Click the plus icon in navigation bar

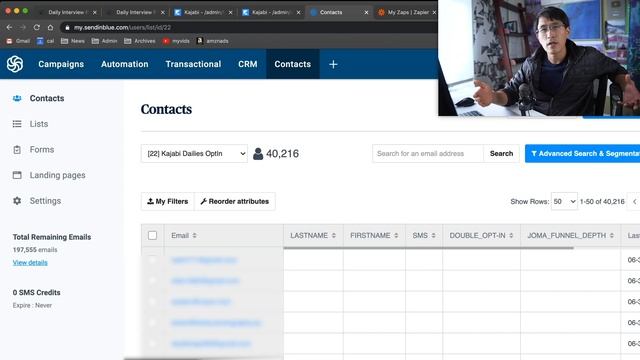[x=333, y=64]
